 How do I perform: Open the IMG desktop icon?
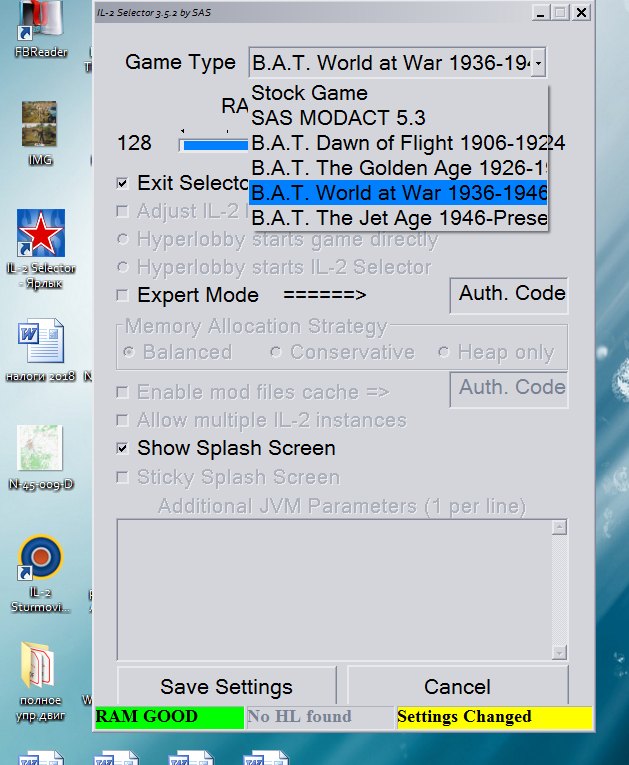point(40,133)
